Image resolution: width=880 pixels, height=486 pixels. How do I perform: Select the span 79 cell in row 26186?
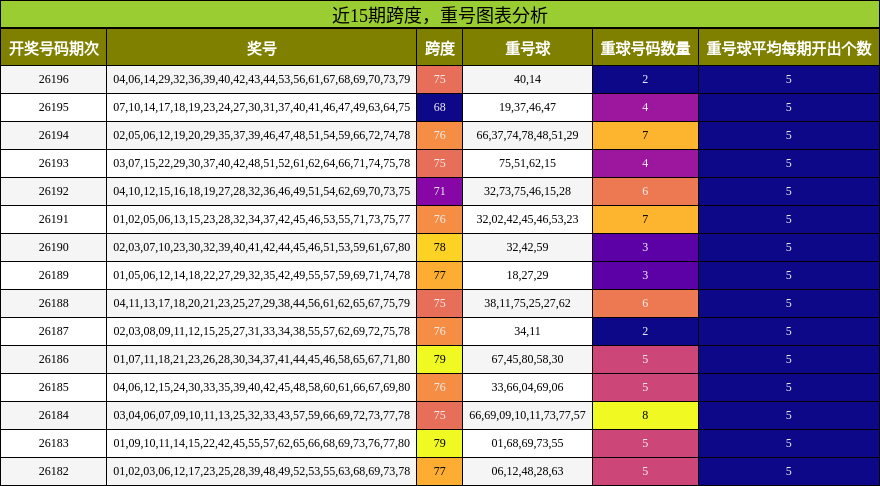[x=439, y=360]
